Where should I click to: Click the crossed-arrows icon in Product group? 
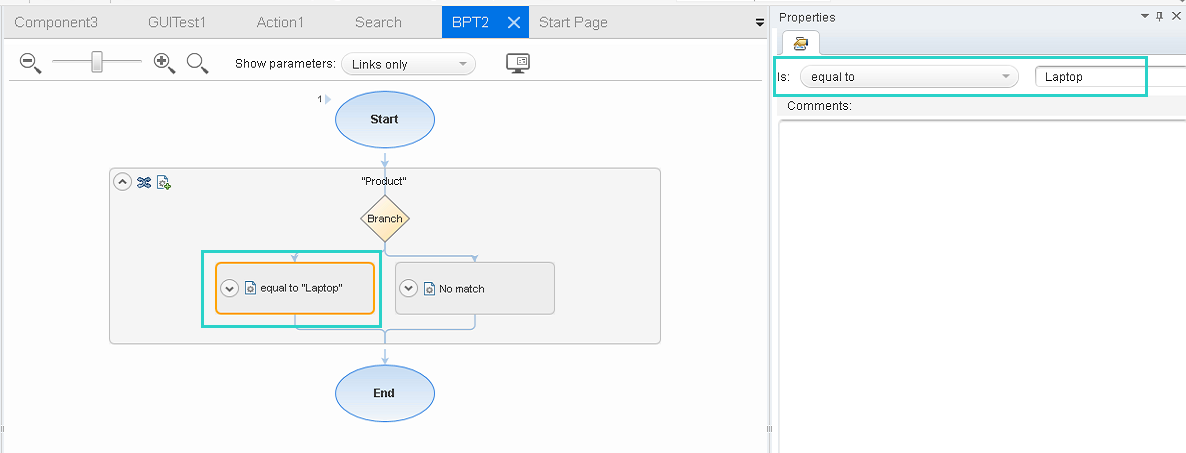coord(144,182)
